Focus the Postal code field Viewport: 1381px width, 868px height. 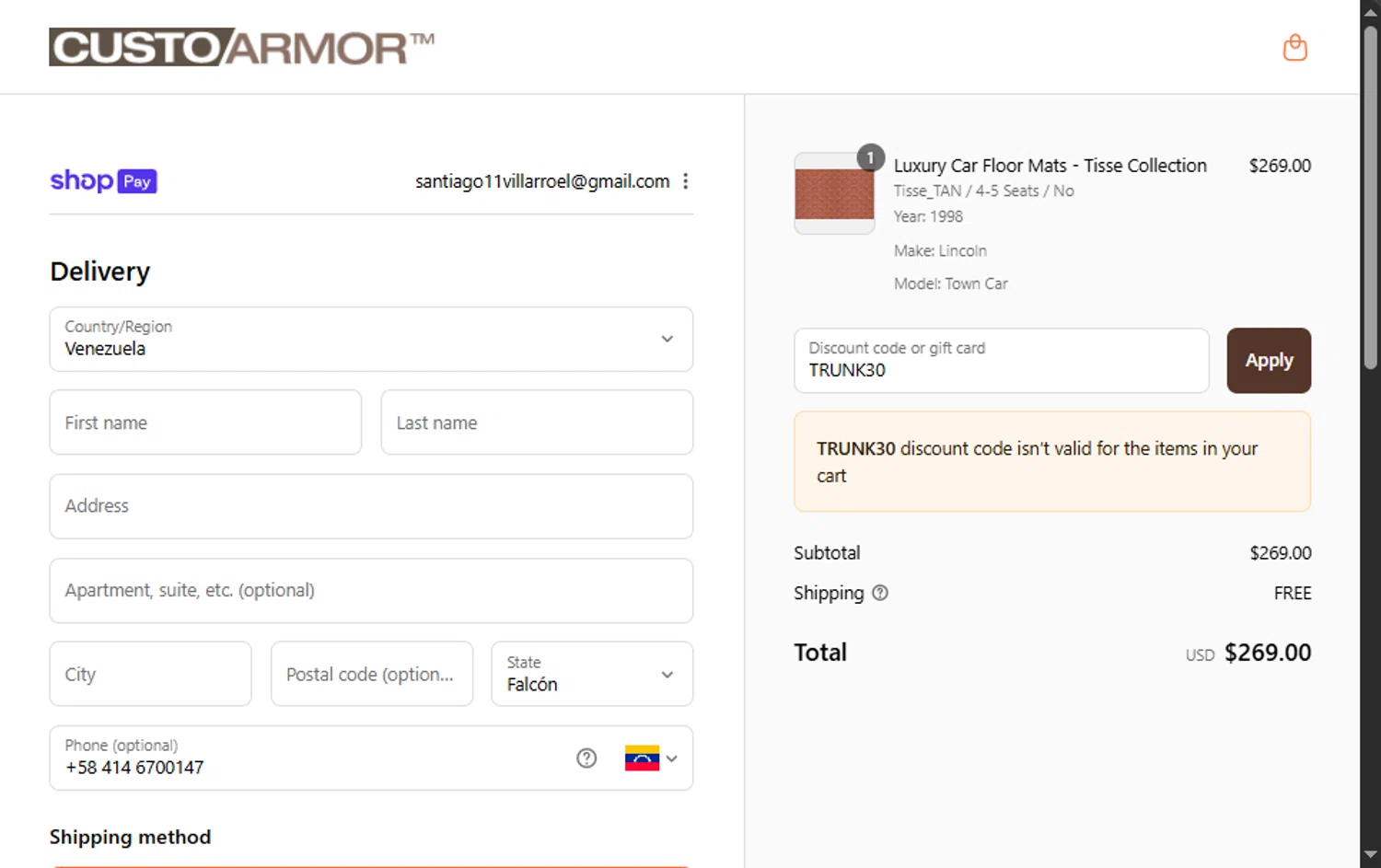tap(371, 674)
